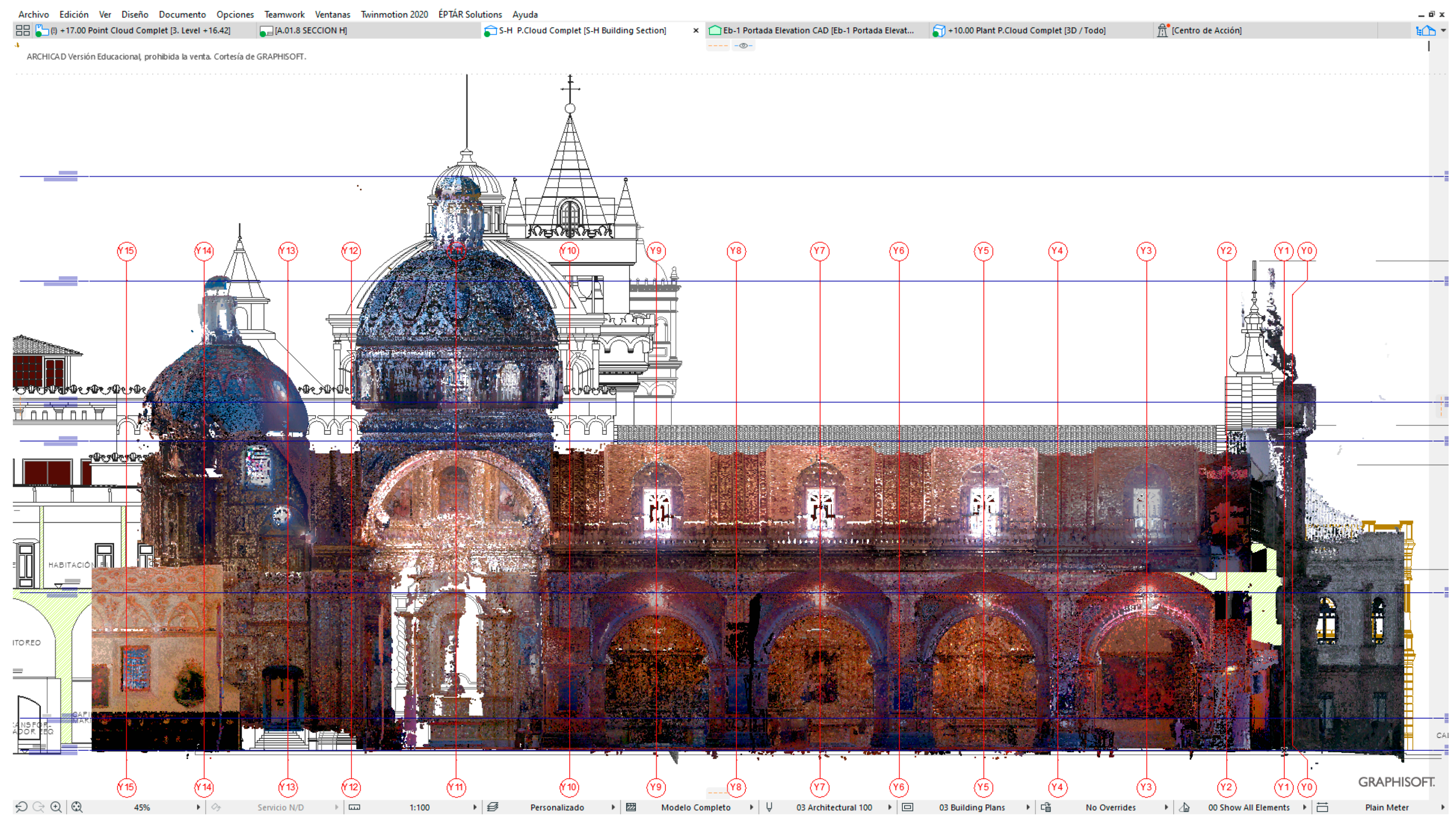Click the previous zoom icon
This screenshot has width=1456, height=824.
[21, 807]
